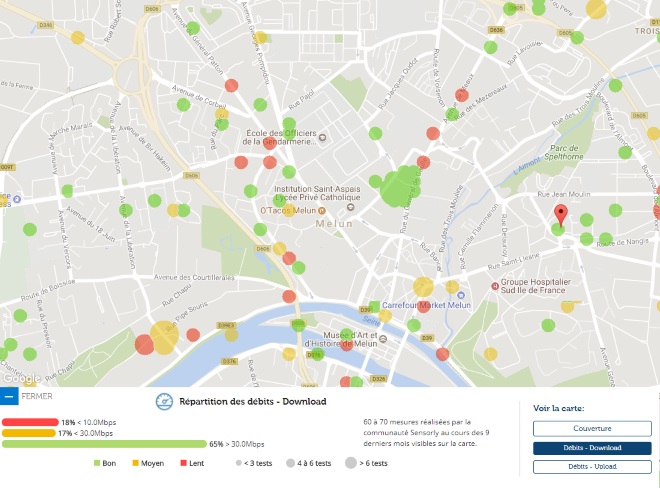Click the École des Officiers de la Gendarmerie marker

tap(322, 137)
